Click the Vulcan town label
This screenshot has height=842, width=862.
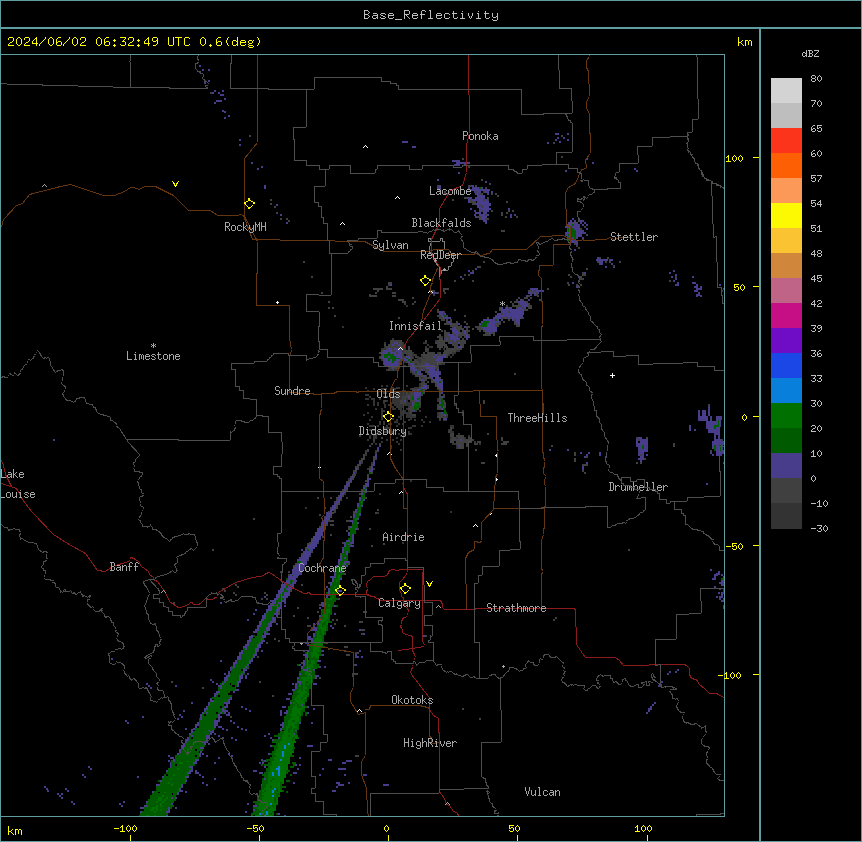coord(542,792)
